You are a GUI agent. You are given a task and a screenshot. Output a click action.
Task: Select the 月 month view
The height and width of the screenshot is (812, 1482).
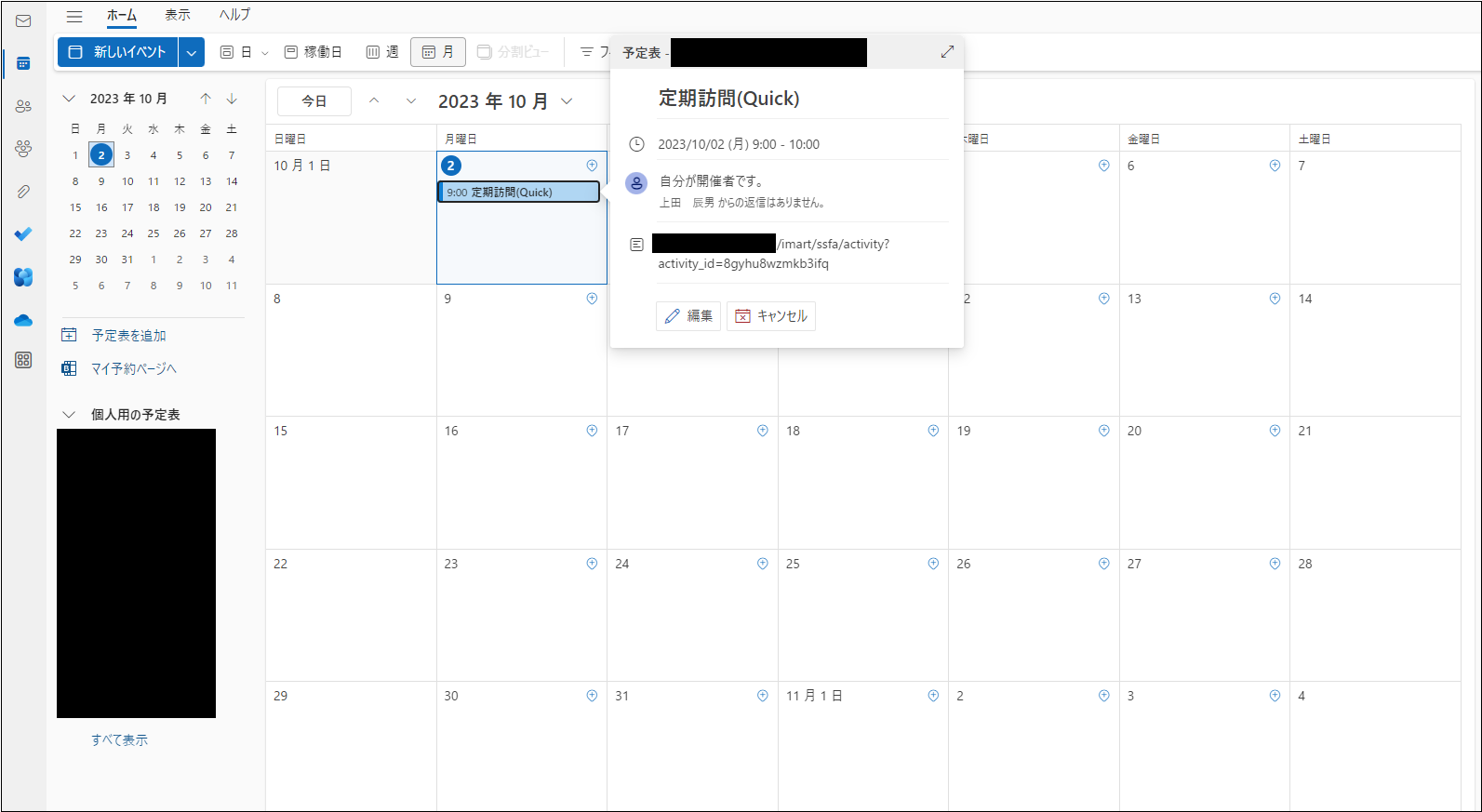tap(438, 52)
